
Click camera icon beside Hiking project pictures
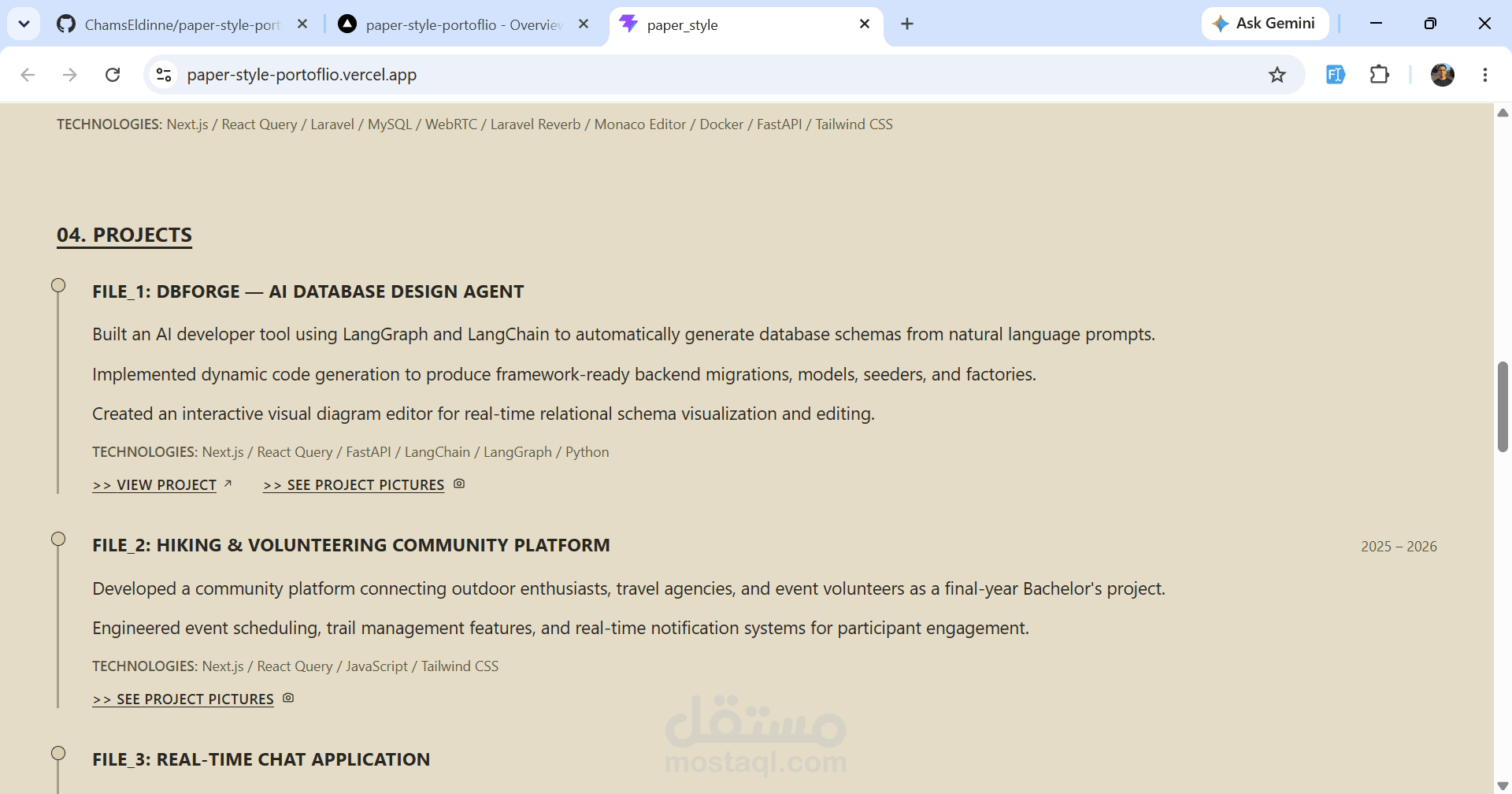pos(288,698)
